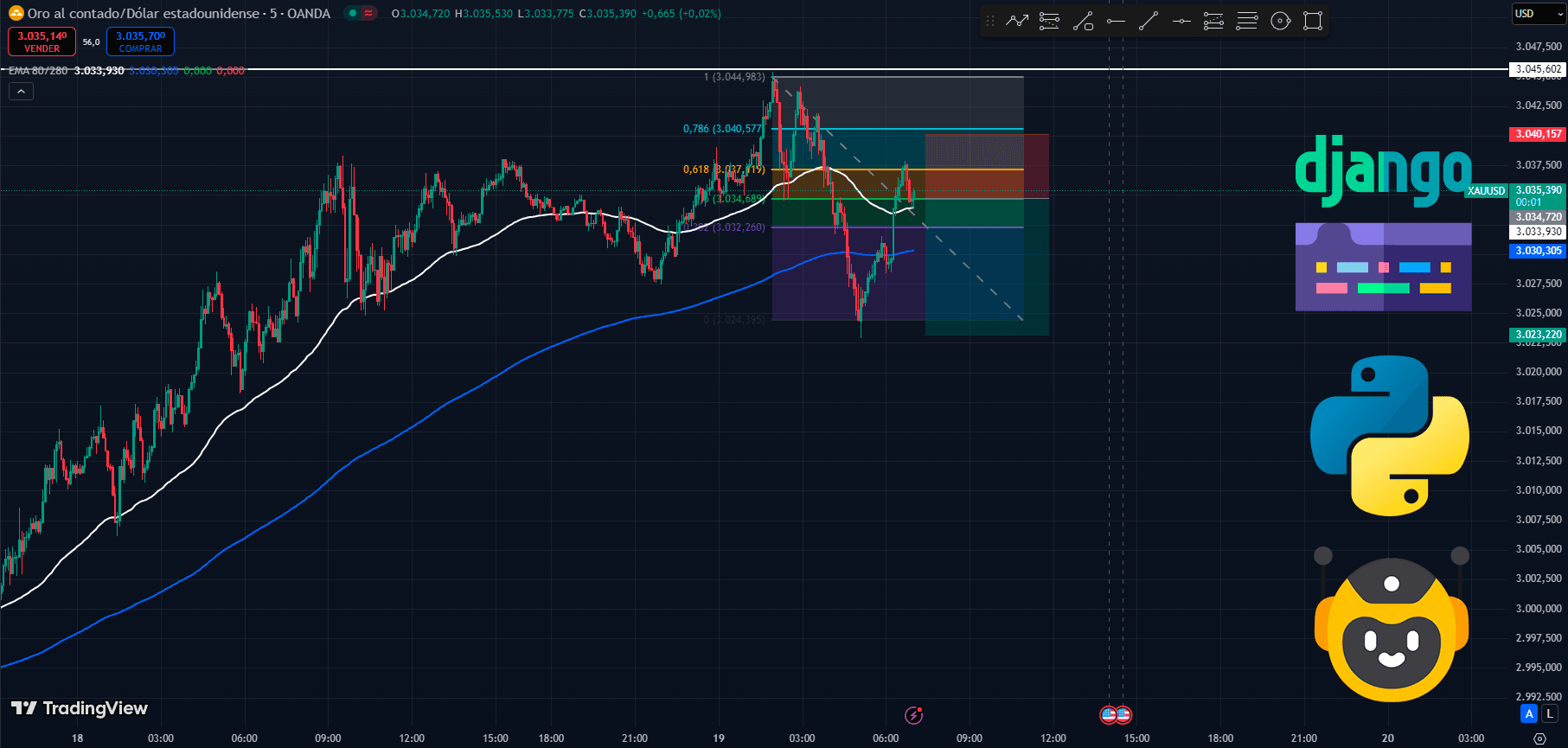Click the right US flag economic event
The width and height of the screenshot is (1568, 748).
[x=1123, y=715]
